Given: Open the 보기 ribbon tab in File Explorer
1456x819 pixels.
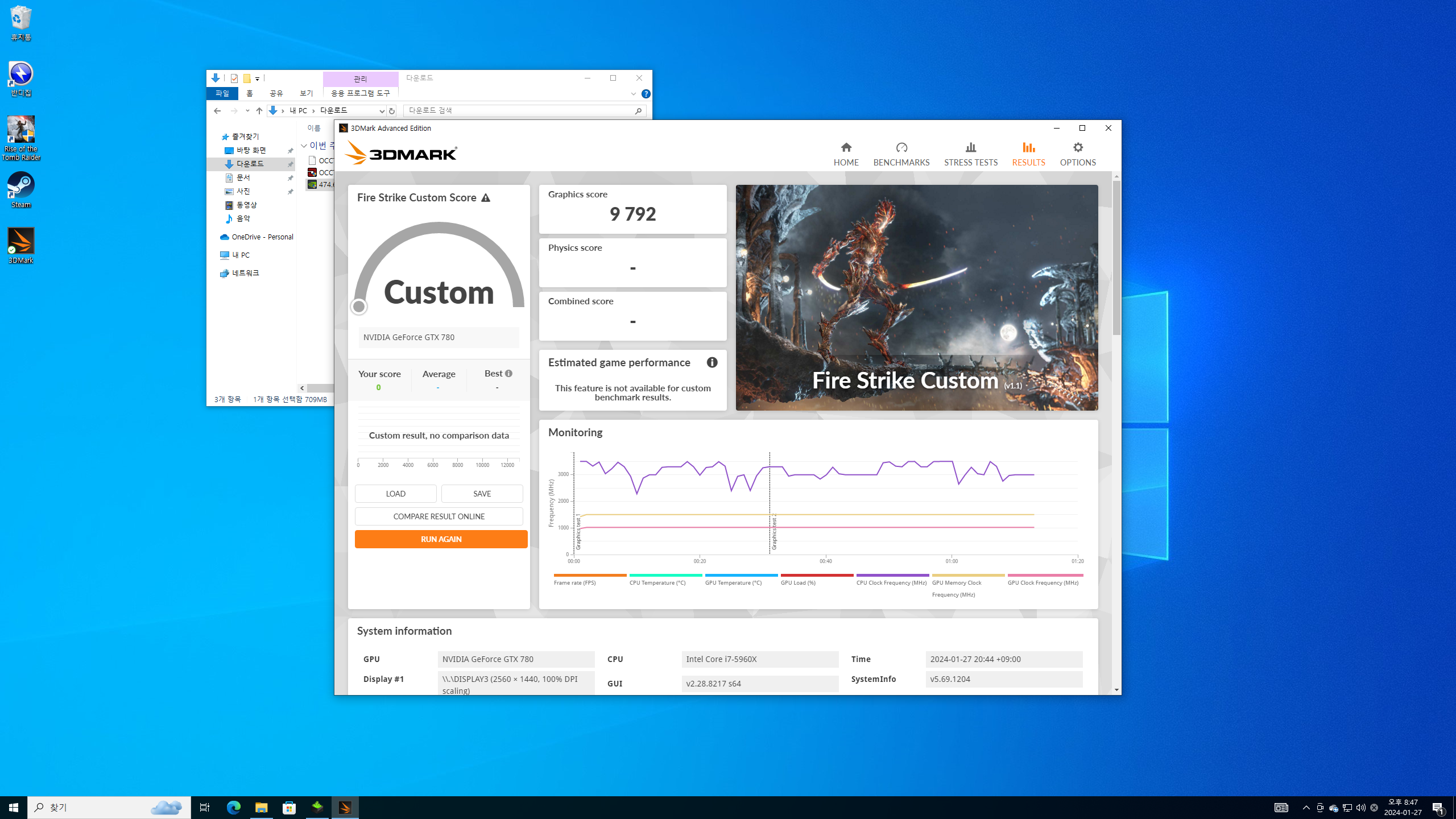Looking at the screenshot, I should [307, 93].
